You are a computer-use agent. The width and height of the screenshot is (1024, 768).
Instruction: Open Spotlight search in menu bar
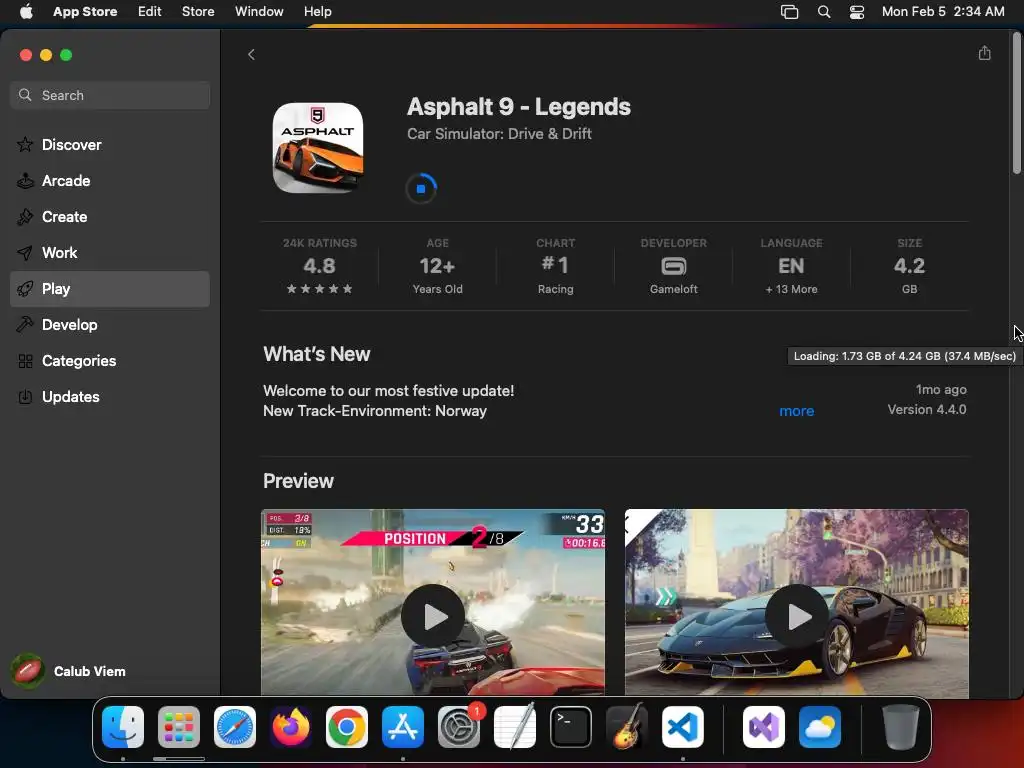coord(824,12)
